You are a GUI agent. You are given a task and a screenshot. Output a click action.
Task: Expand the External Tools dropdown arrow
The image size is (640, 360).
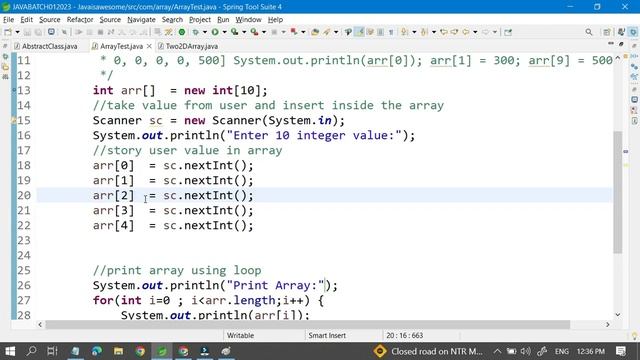pyautogui.click(x=264, y=32)
